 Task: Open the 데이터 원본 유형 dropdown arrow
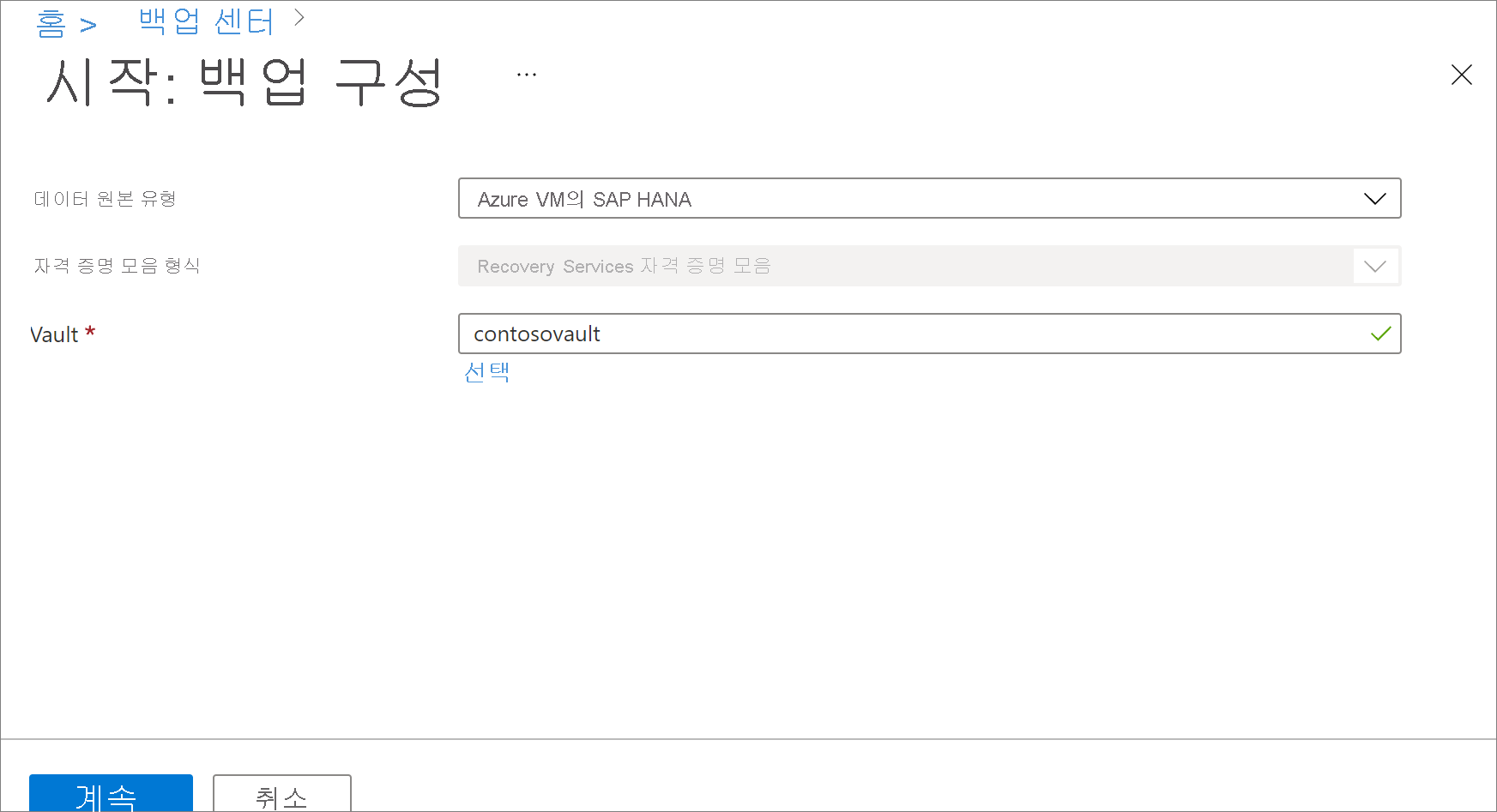[x=1375, y=198]
